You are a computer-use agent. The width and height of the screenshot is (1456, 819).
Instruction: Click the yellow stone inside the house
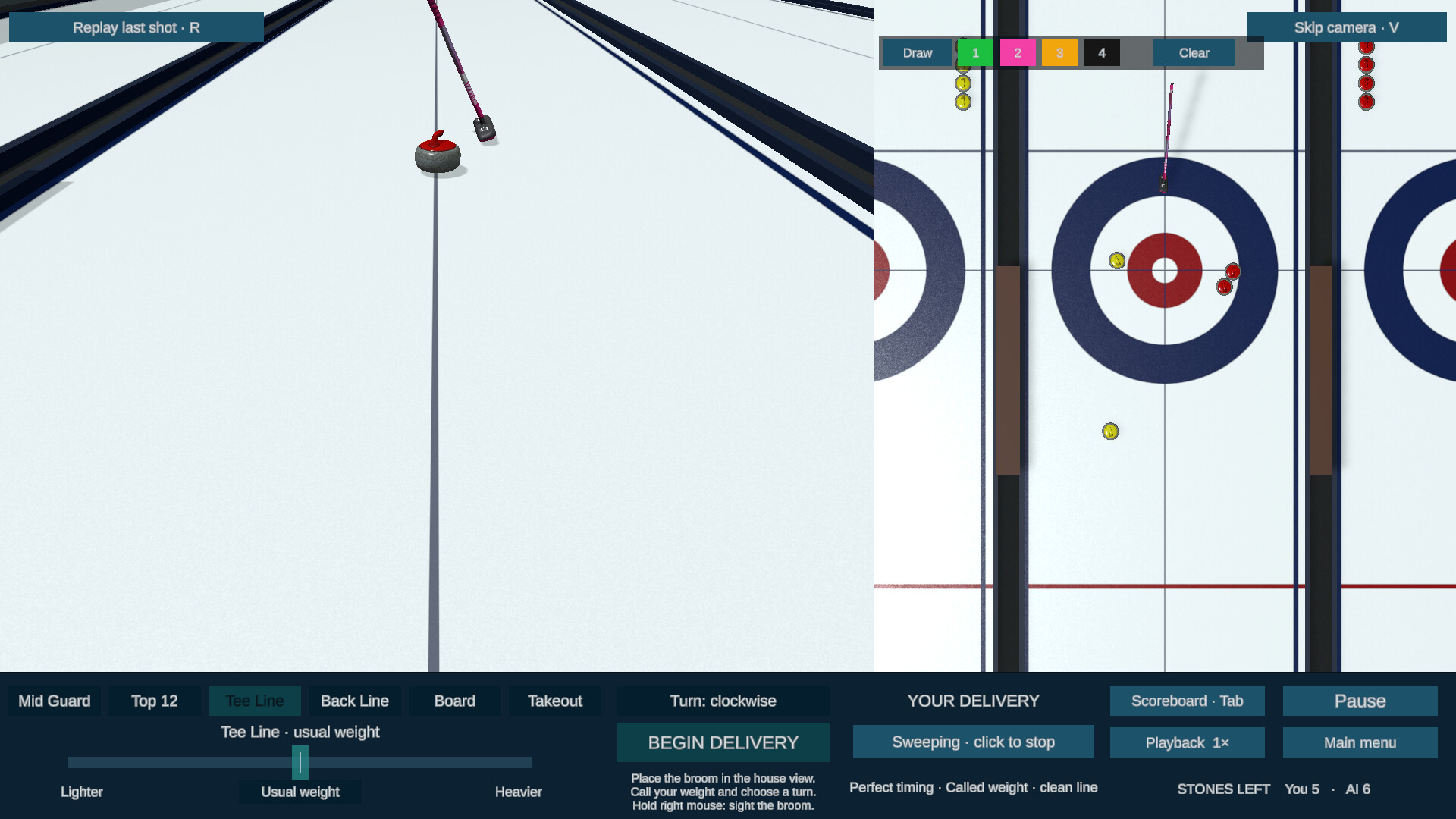tap(1117, 261)
